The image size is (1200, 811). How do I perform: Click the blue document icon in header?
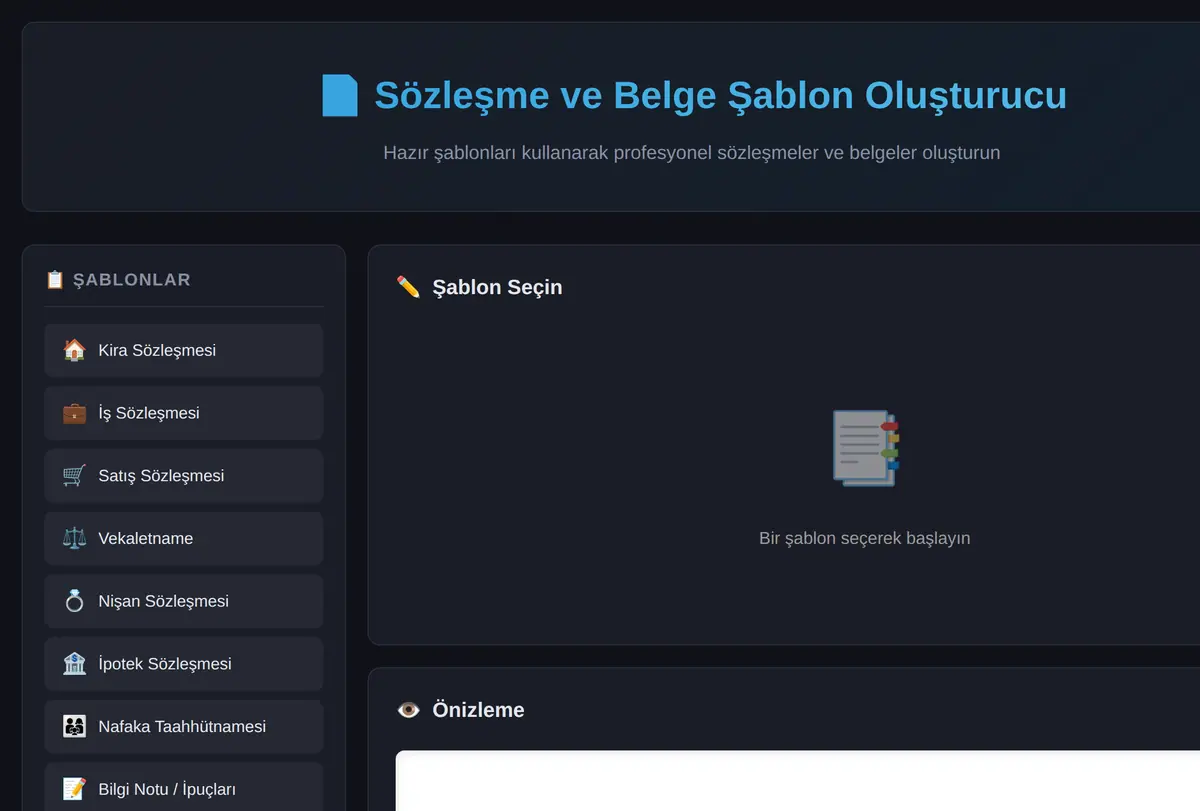point(340,96)
